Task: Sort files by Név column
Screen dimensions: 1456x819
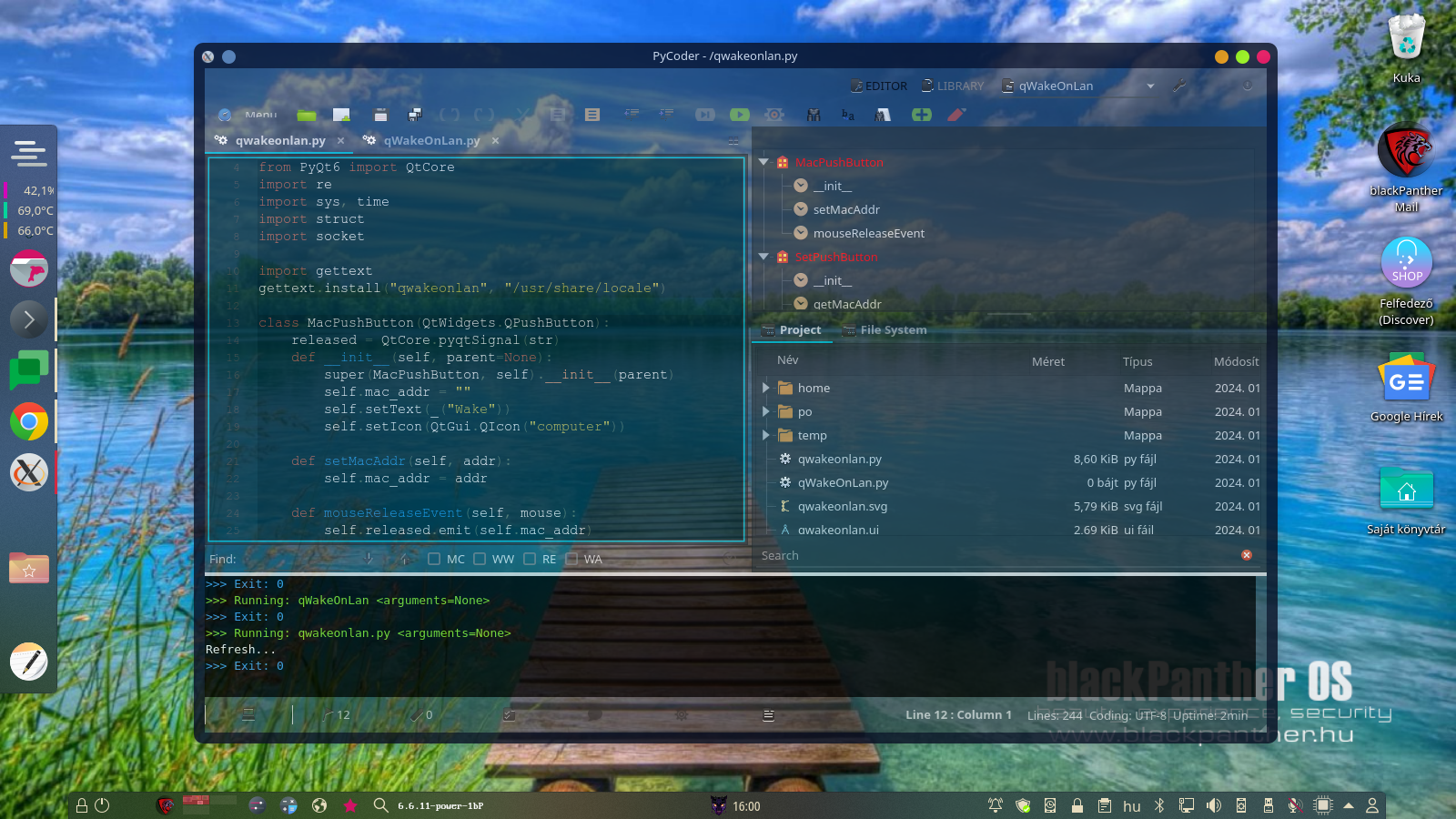Action: click(x=788, y=361)
